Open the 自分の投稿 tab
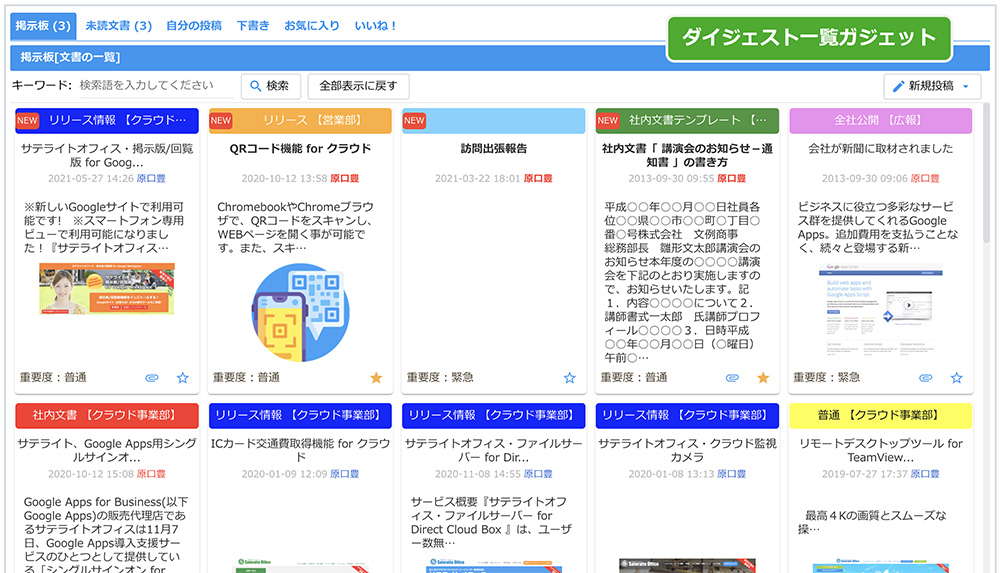Screen dimensions: 1000x573 (194, 26)
